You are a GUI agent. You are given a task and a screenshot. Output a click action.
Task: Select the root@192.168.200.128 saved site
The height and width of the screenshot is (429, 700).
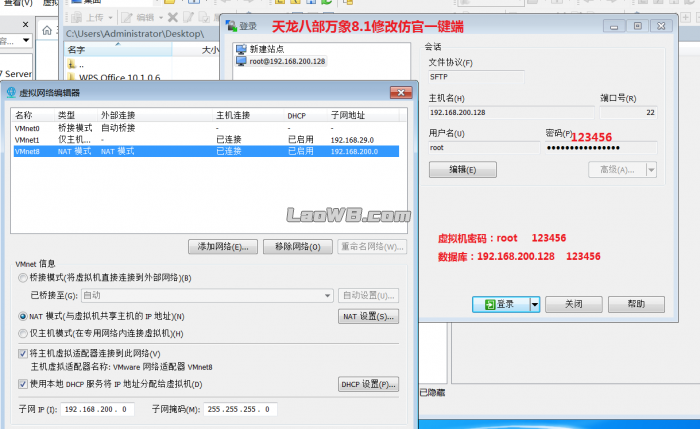pos(282,61)
